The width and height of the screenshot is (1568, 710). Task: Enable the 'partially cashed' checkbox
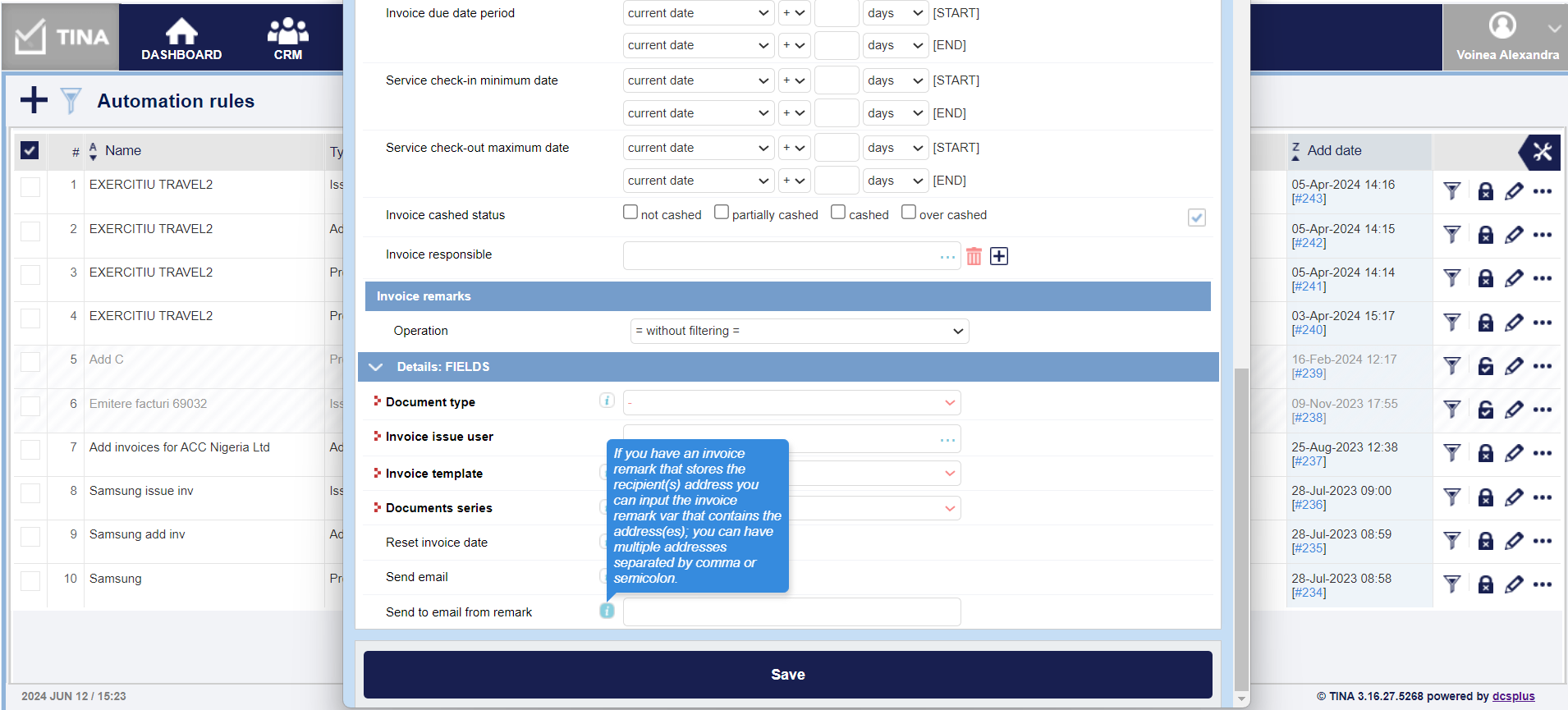click(x=722, y=213)
